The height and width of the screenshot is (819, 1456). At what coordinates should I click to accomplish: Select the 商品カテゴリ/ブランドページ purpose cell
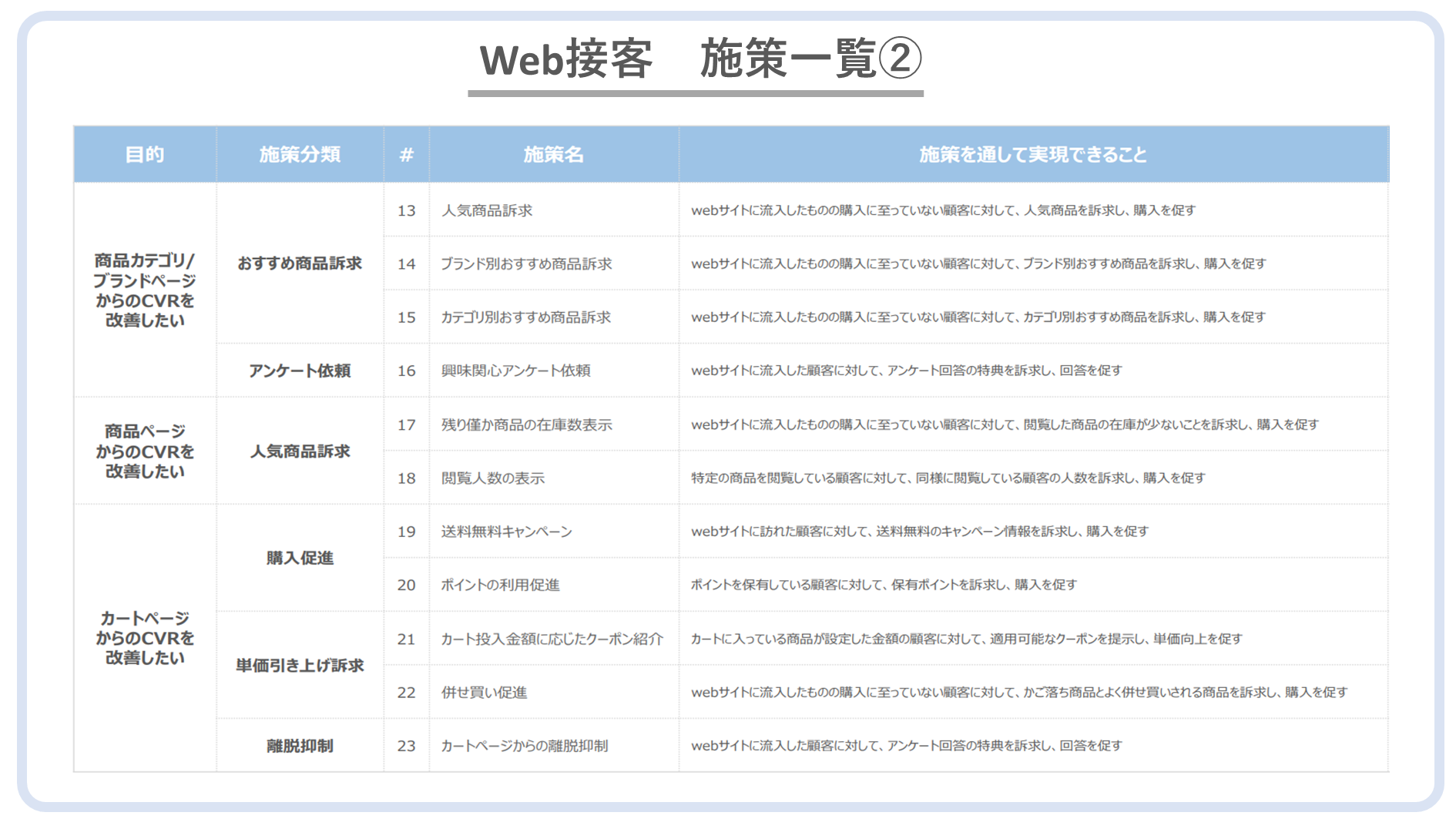pos(145,290)
